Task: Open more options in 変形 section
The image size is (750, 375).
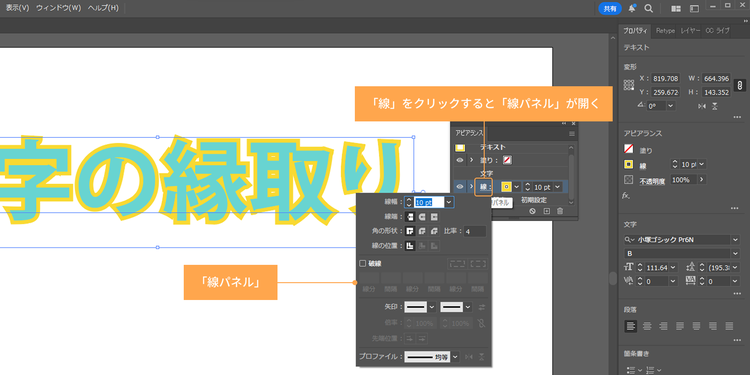Action: point(736,117)
